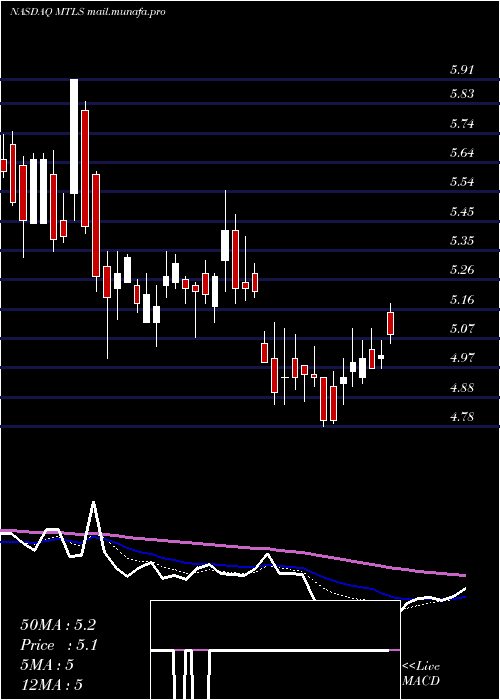Click the tallest white candlestick reaching 5.91
The width and height of the screenshot is (500, 700).
pyautogui.click(x=74, y=136)
